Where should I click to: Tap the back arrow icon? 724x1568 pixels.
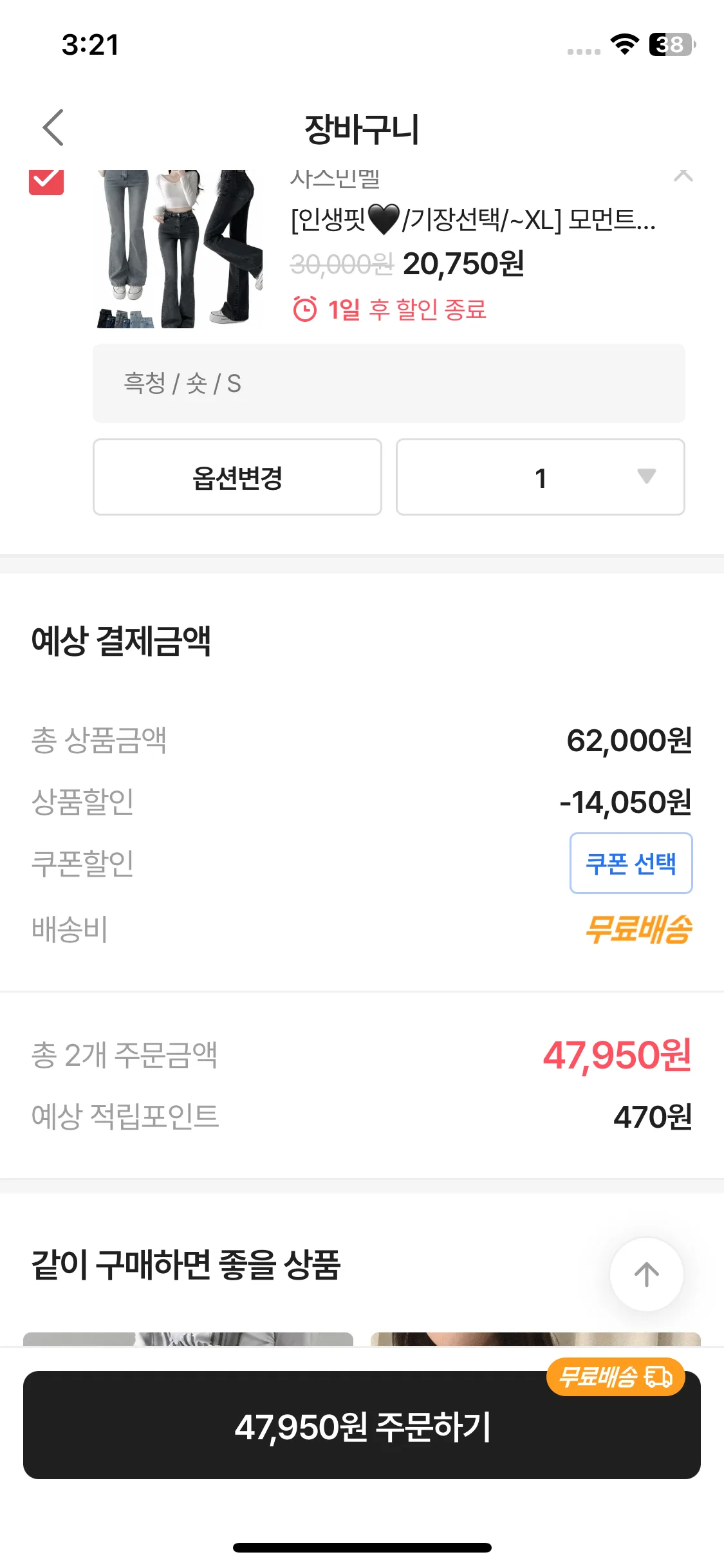53,127
